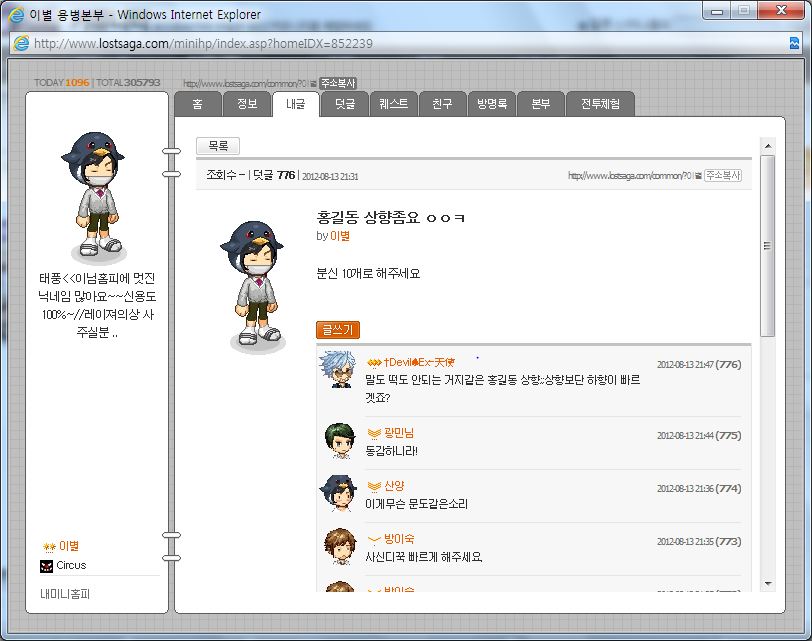
Task: Open the 방명록 tab
Action: tap(491, 104)
